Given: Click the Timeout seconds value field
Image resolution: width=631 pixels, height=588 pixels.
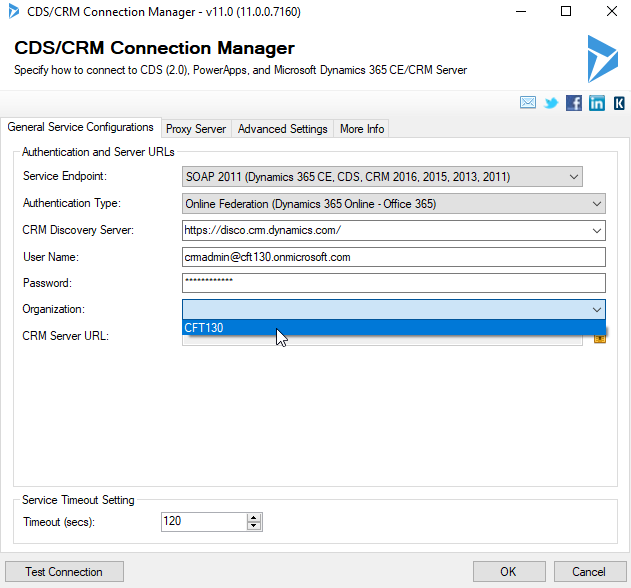Looking at the screenshot, I should [x=204, y=522].
